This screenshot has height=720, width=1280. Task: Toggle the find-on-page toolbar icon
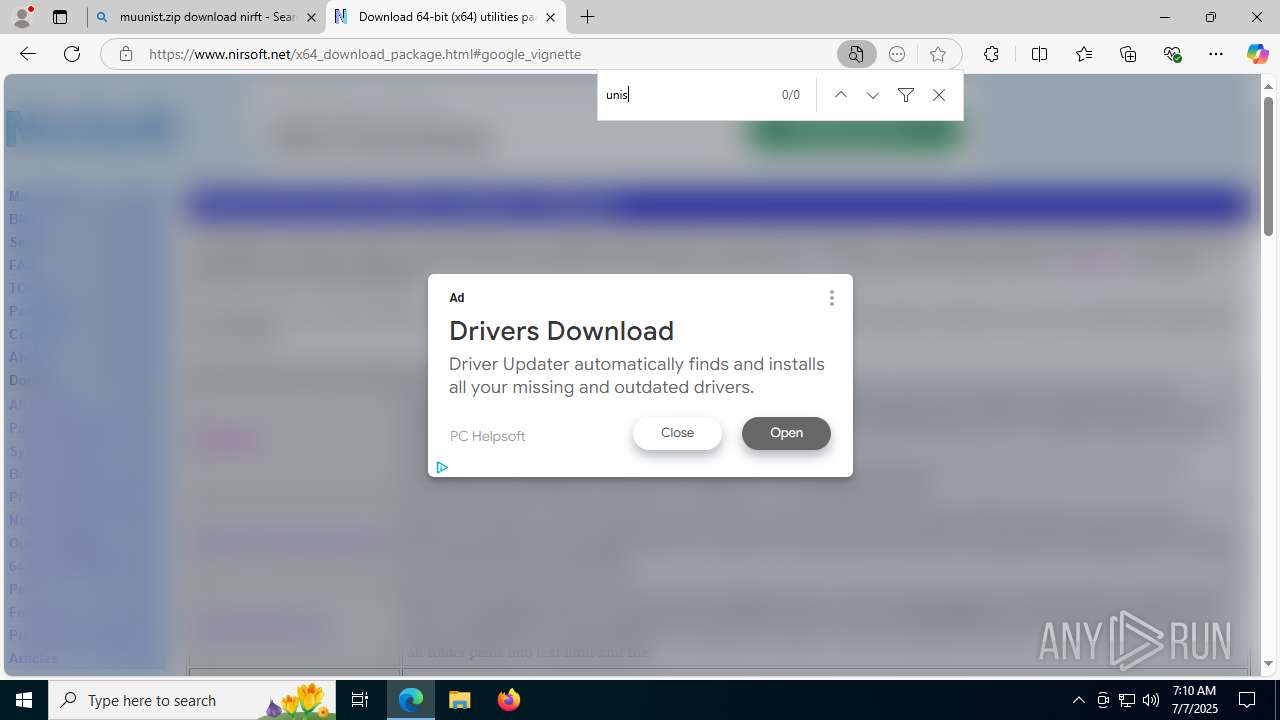(x=857, y=54)
